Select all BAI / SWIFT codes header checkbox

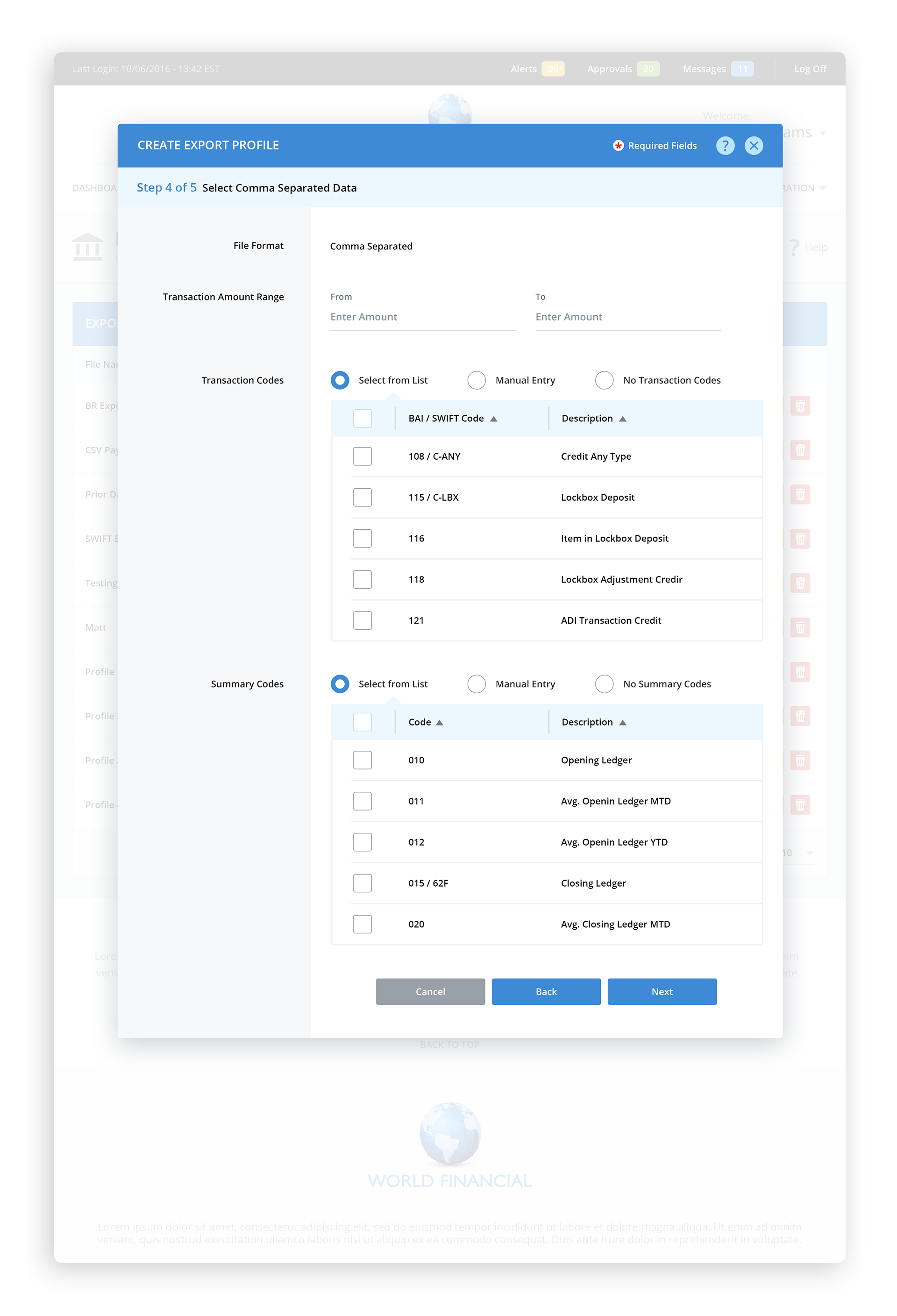[363, 419]
